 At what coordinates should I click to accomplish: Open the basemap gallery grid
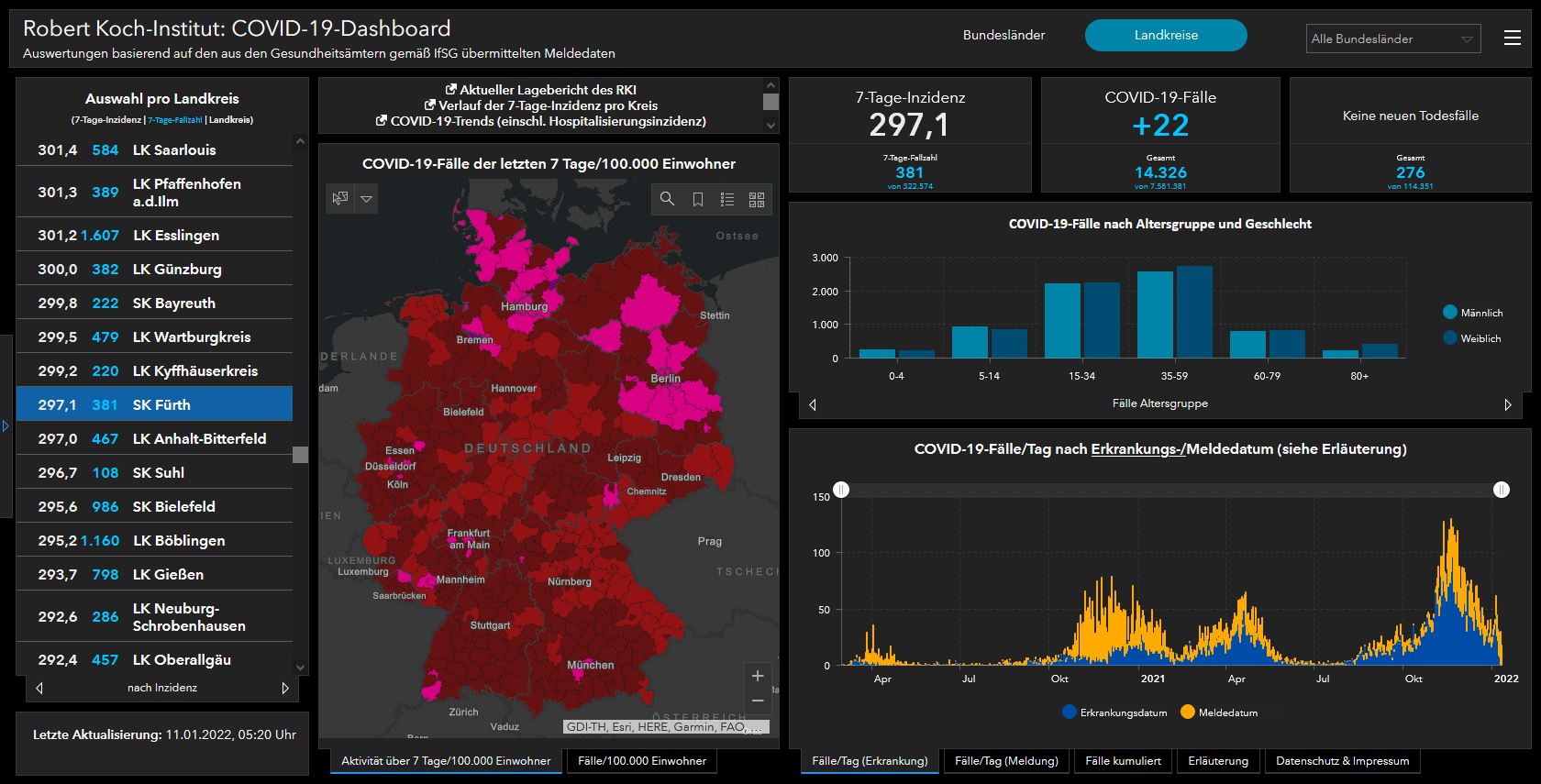tap(757, 199)
